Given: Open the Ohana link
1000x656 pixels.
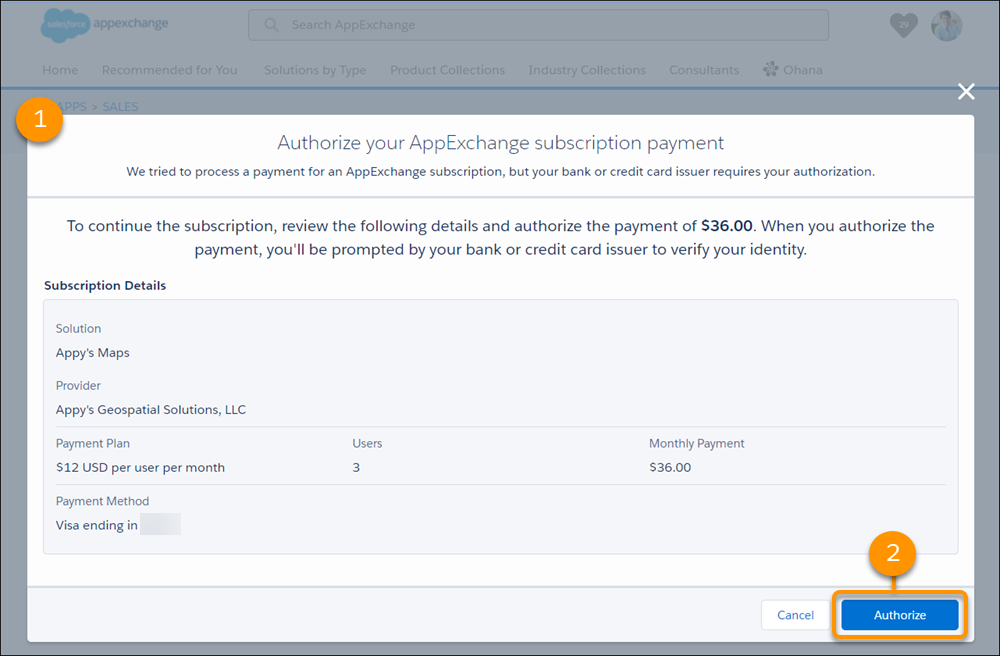Looking at the screenshot, I should pyautogui.click(x=793, y=69).
